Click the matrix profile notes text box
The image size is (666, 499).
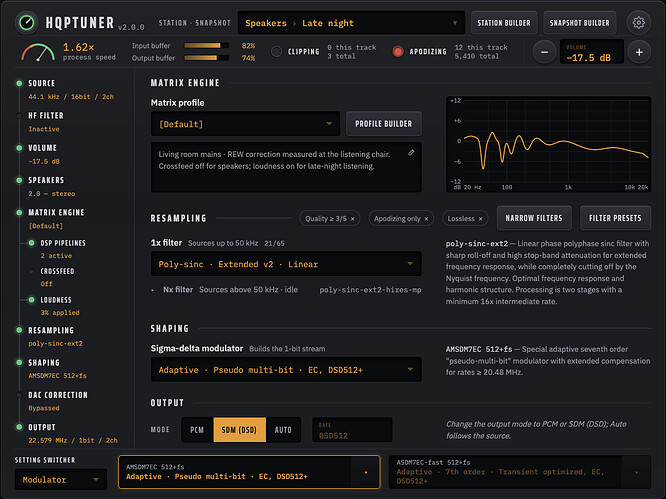pyautogui.click(x=286, y=167)
